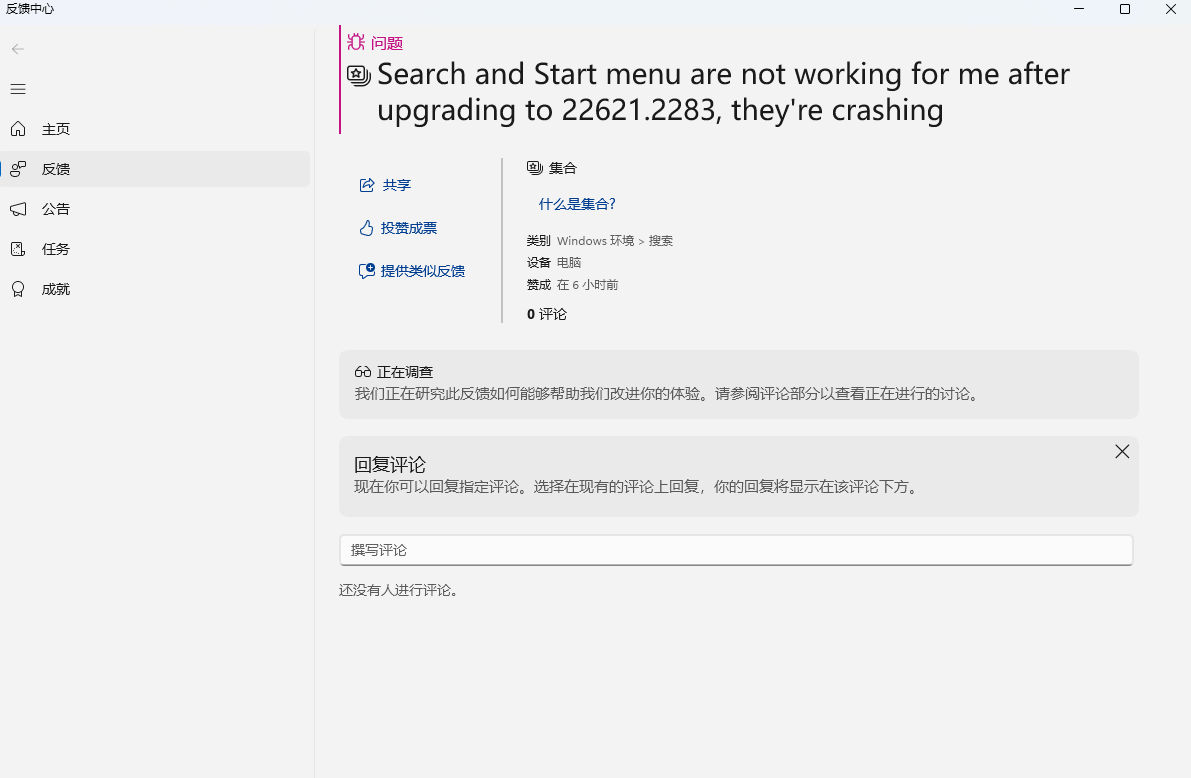The image size is (1191, 778).
Task: Share this feedback via 共享
Action: click(x=385, y=185)
